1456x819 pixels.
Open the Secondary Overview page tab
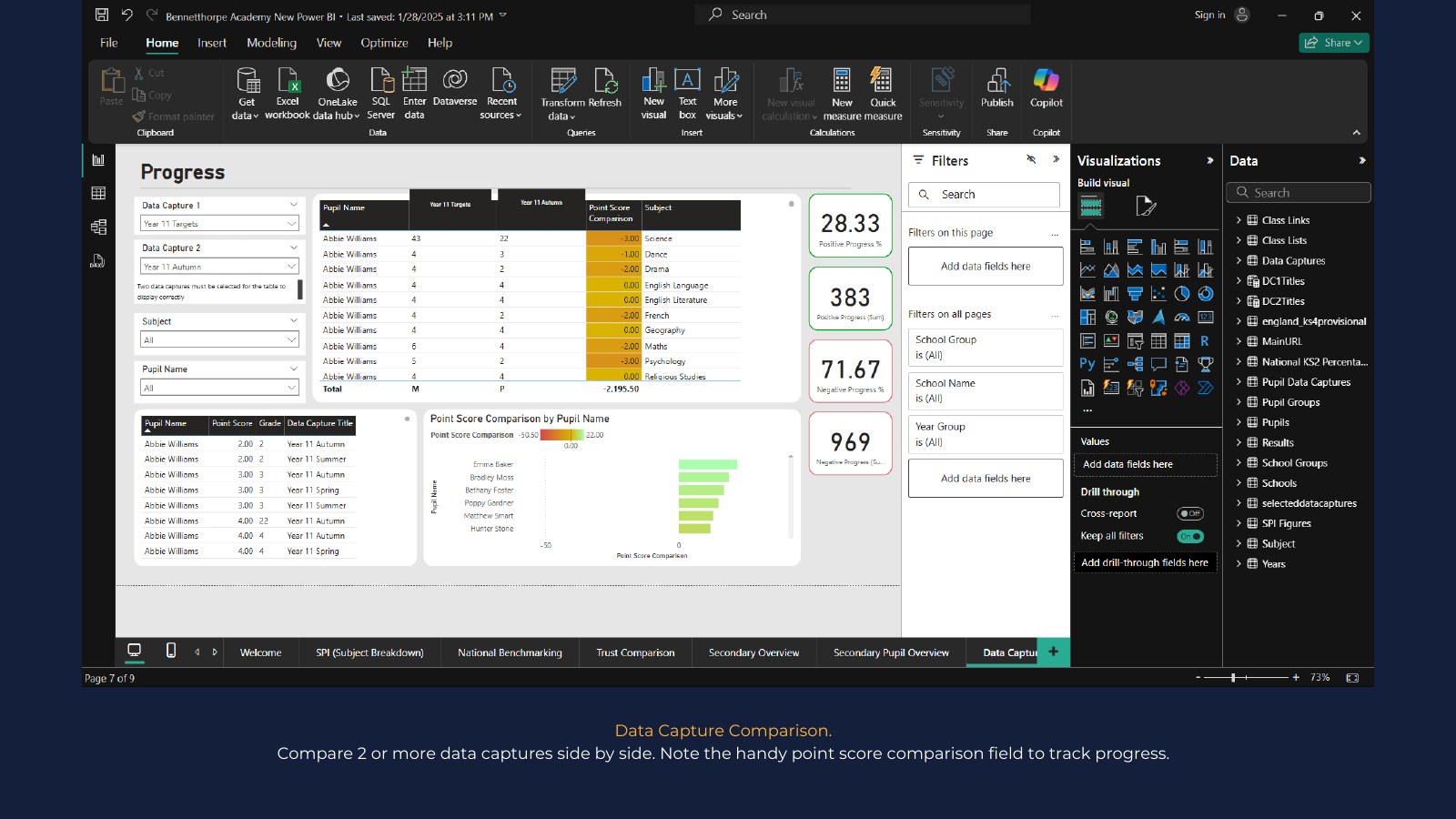pyautogui.click(x=753, y=652)
